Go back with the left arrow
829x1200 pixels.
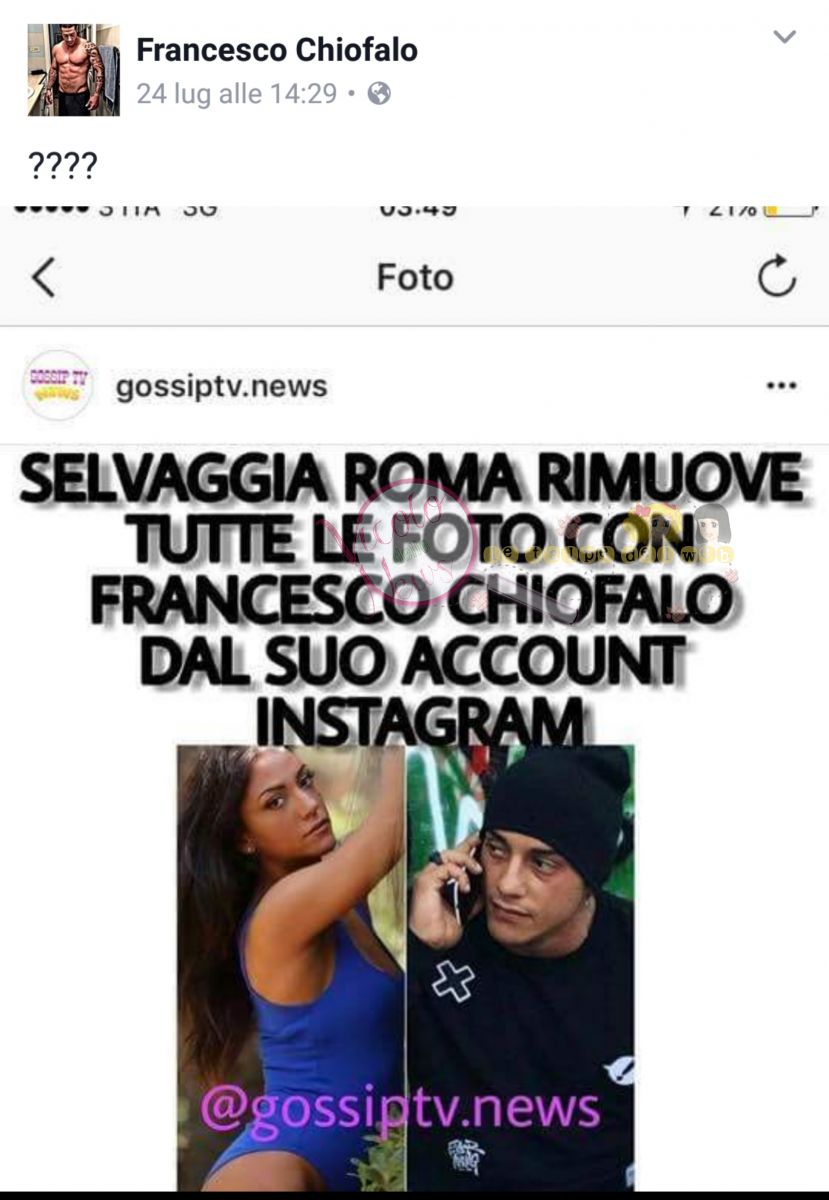(43, 277)
